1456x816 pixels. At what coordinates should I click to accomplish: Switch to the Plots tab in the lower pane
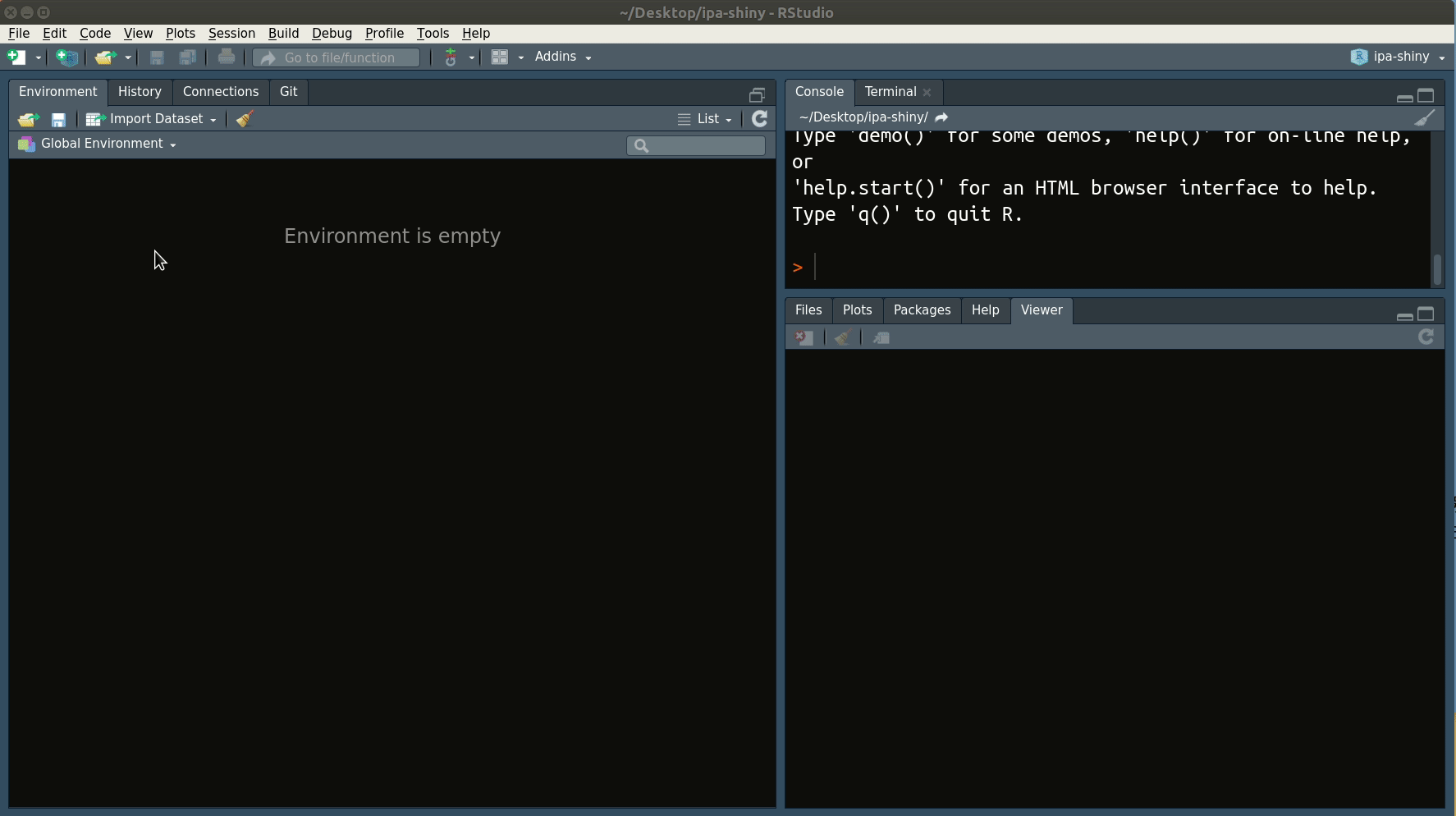pyautogui.click(x=857, y=310)
